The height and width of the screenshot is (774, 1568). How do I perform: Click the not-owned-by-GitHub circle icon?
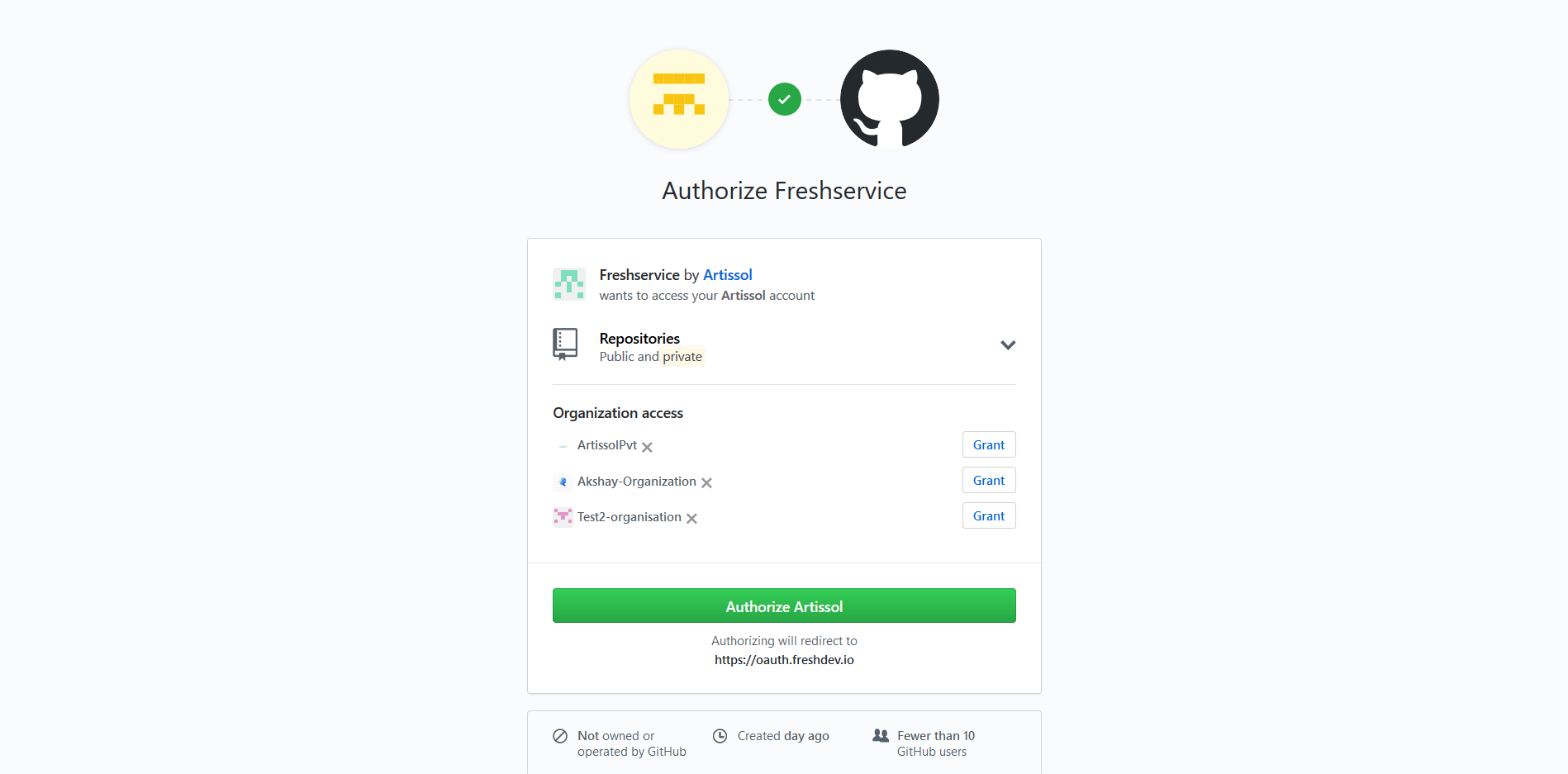pyautogui.click(x=560, y=736)
